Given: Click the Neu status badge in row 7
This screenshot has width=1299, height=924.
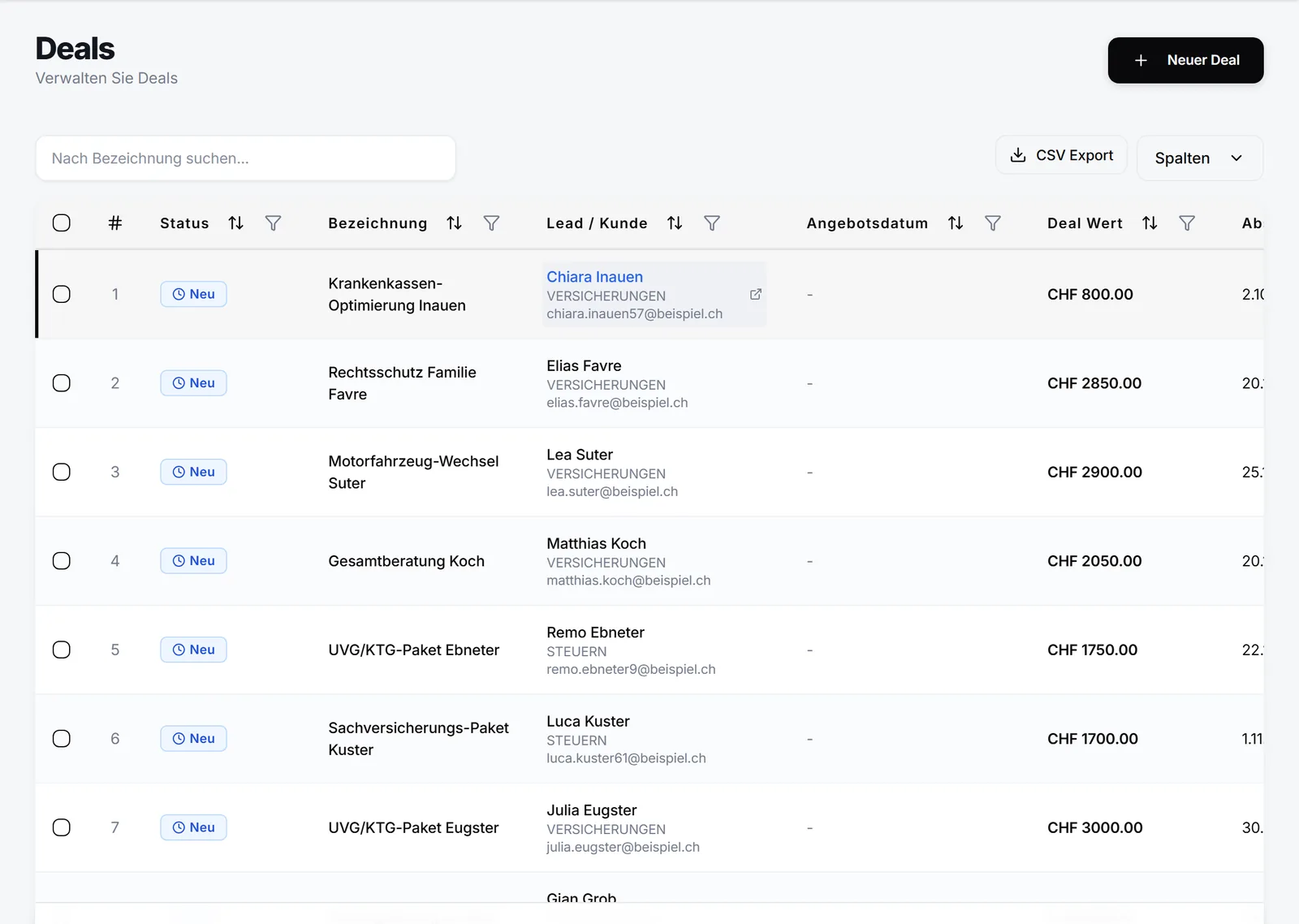Looking at the screenshot, I should 193,827.
